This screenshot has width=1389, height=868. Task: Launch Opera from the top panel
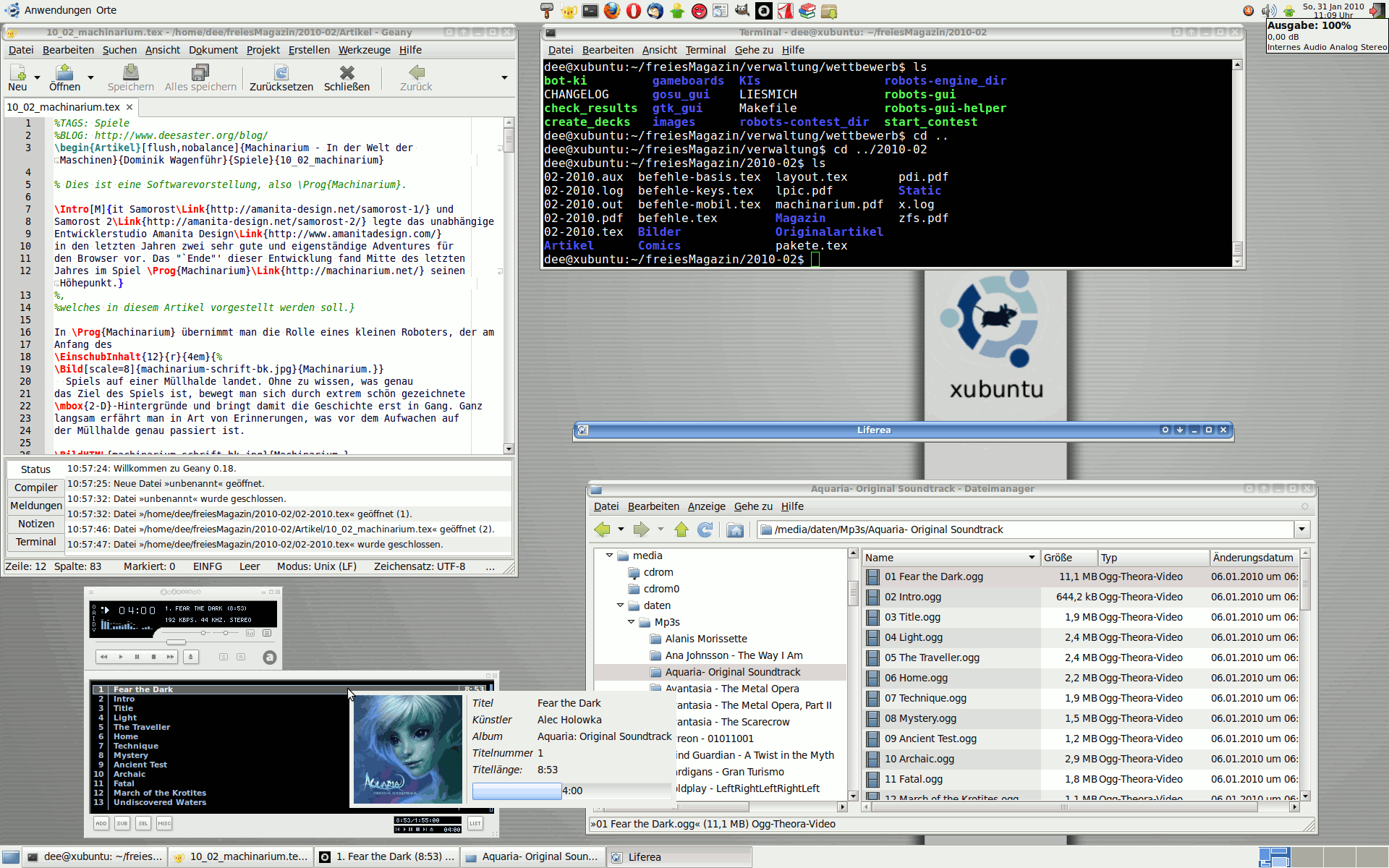[x=634, y=11]
